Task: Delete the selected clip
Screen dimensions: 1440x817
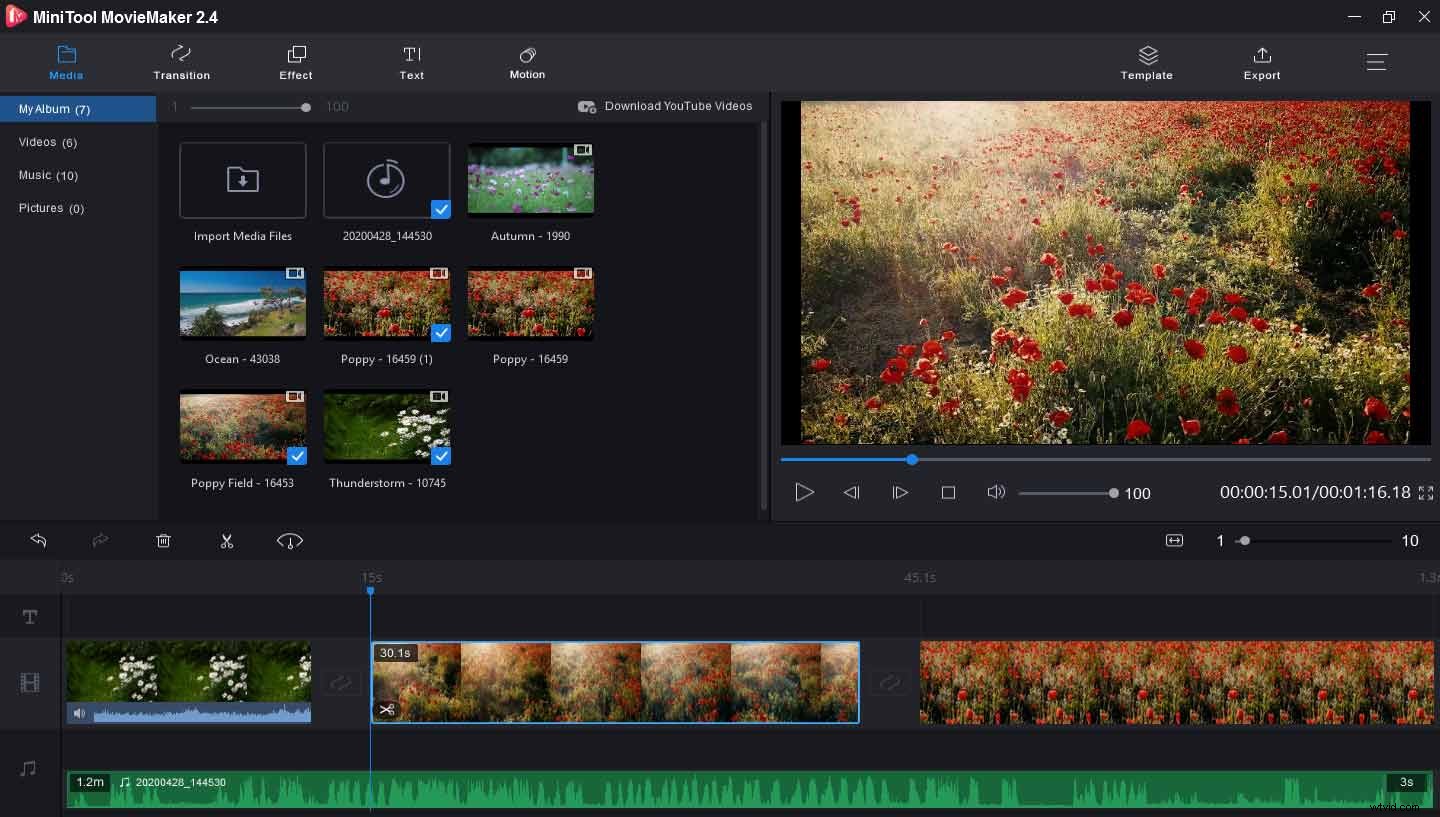Action: coord(163,540)
